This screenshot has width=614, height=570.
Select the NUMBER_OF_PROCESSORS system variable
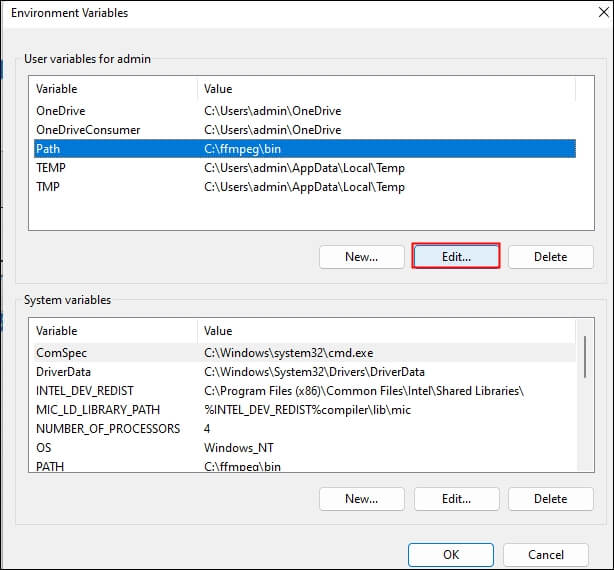[x=108, y=428]
